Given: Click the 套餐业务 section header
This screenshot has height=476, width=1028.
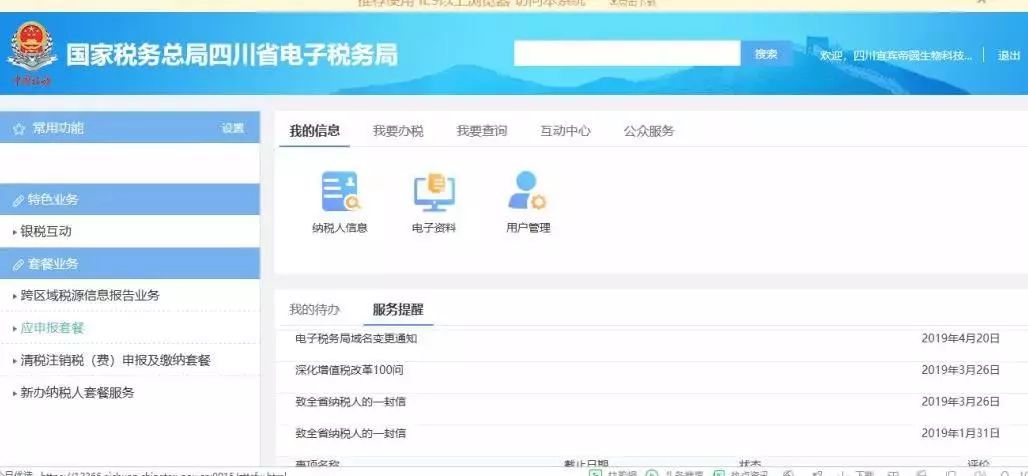Looking at the screenshot, I should point(130,264).
